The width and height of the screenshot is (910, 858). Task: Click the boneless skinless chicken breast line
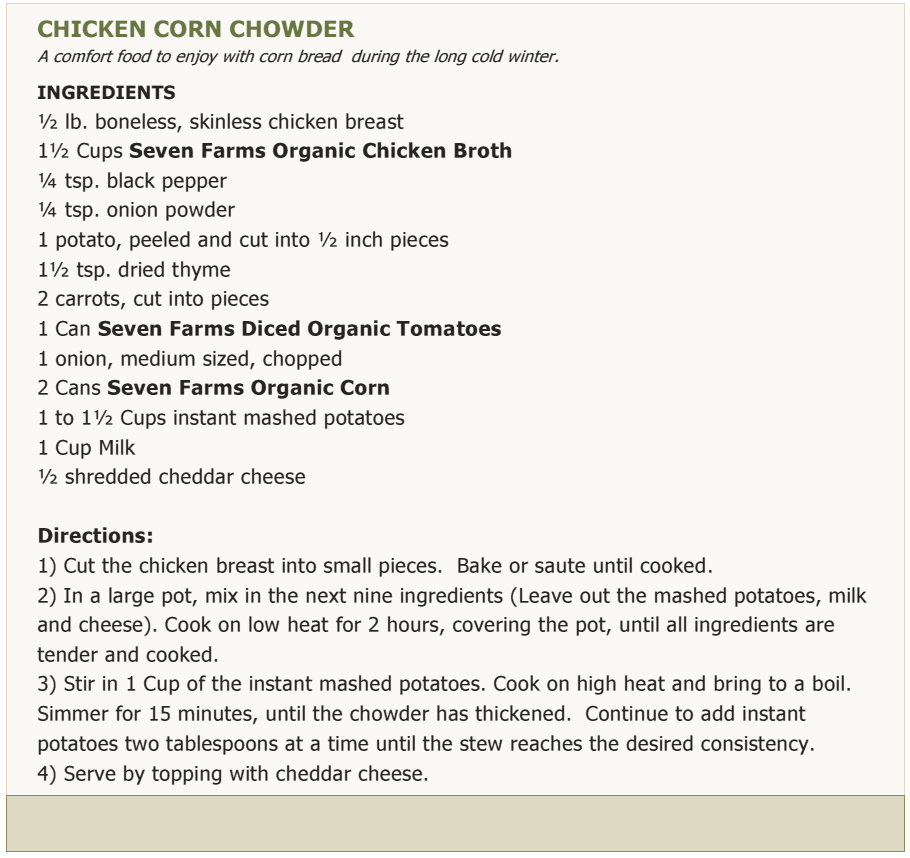pyautogui.click(x=221, y=122)
